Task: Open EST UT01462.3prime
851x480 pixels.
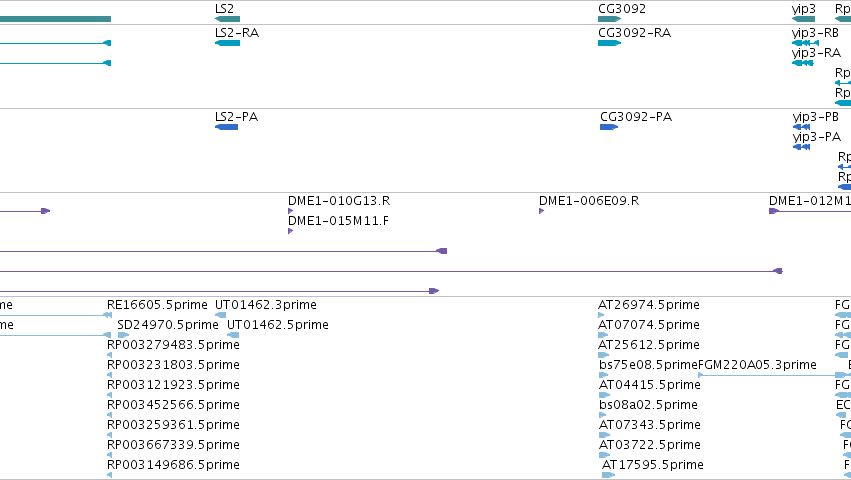Action: coord(266,305)
